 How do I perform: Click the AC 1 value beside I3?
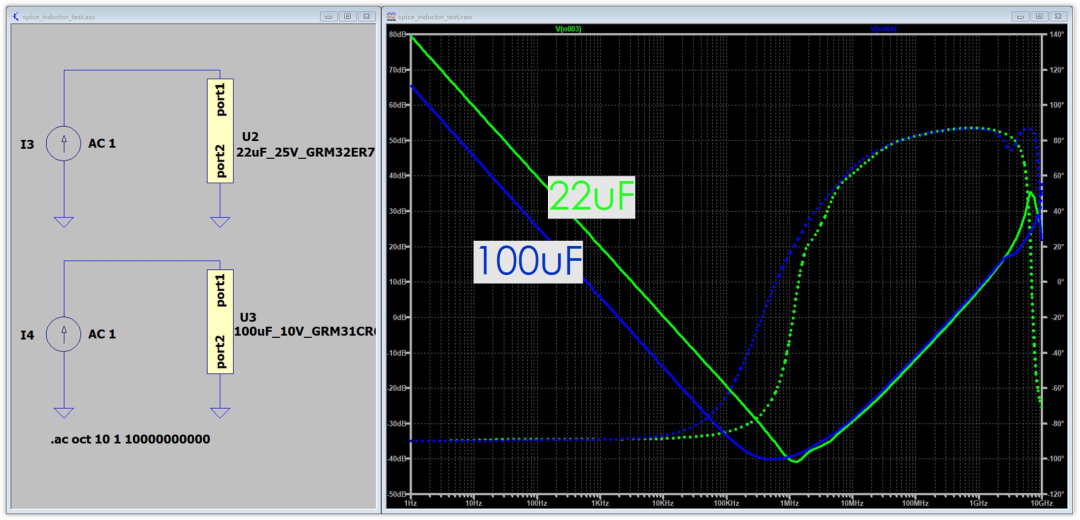coord(102,144)
